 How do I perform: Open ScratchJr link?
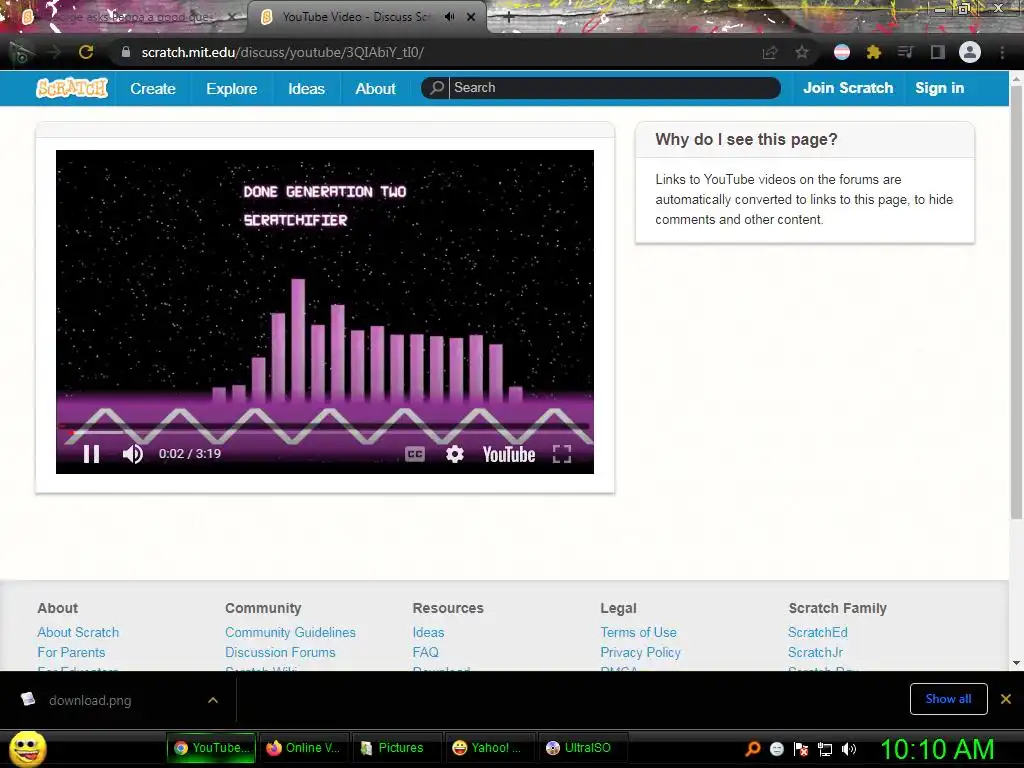tap(815, 652)
